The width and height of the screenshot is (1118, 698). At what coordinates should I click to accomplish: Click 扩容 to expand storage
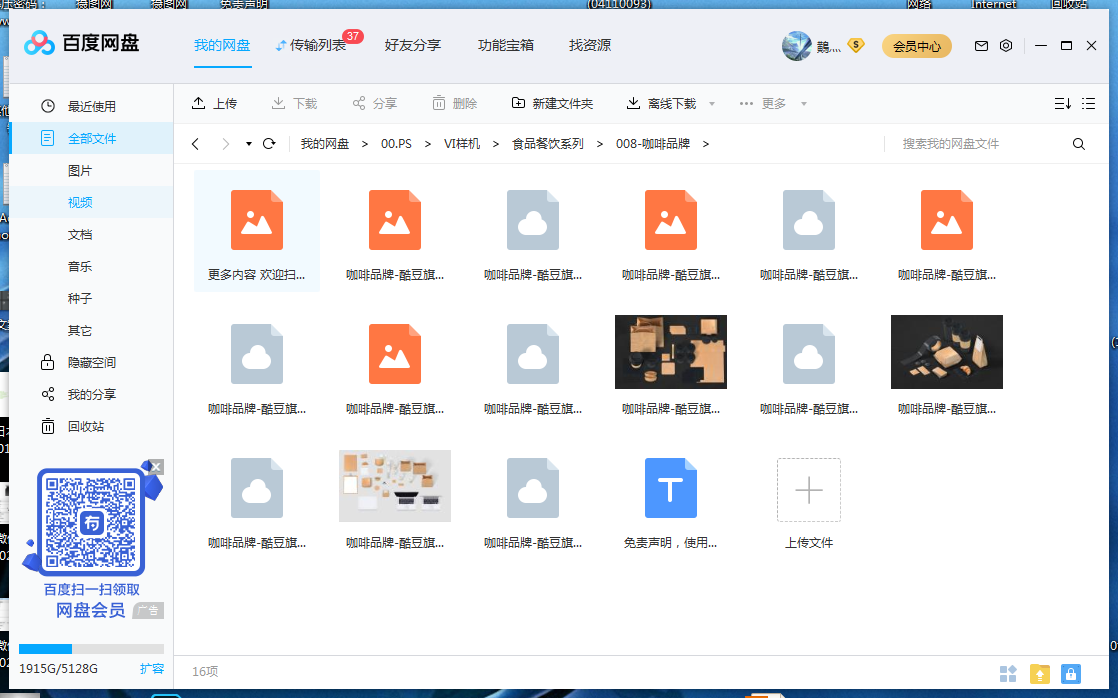(152, 669)
